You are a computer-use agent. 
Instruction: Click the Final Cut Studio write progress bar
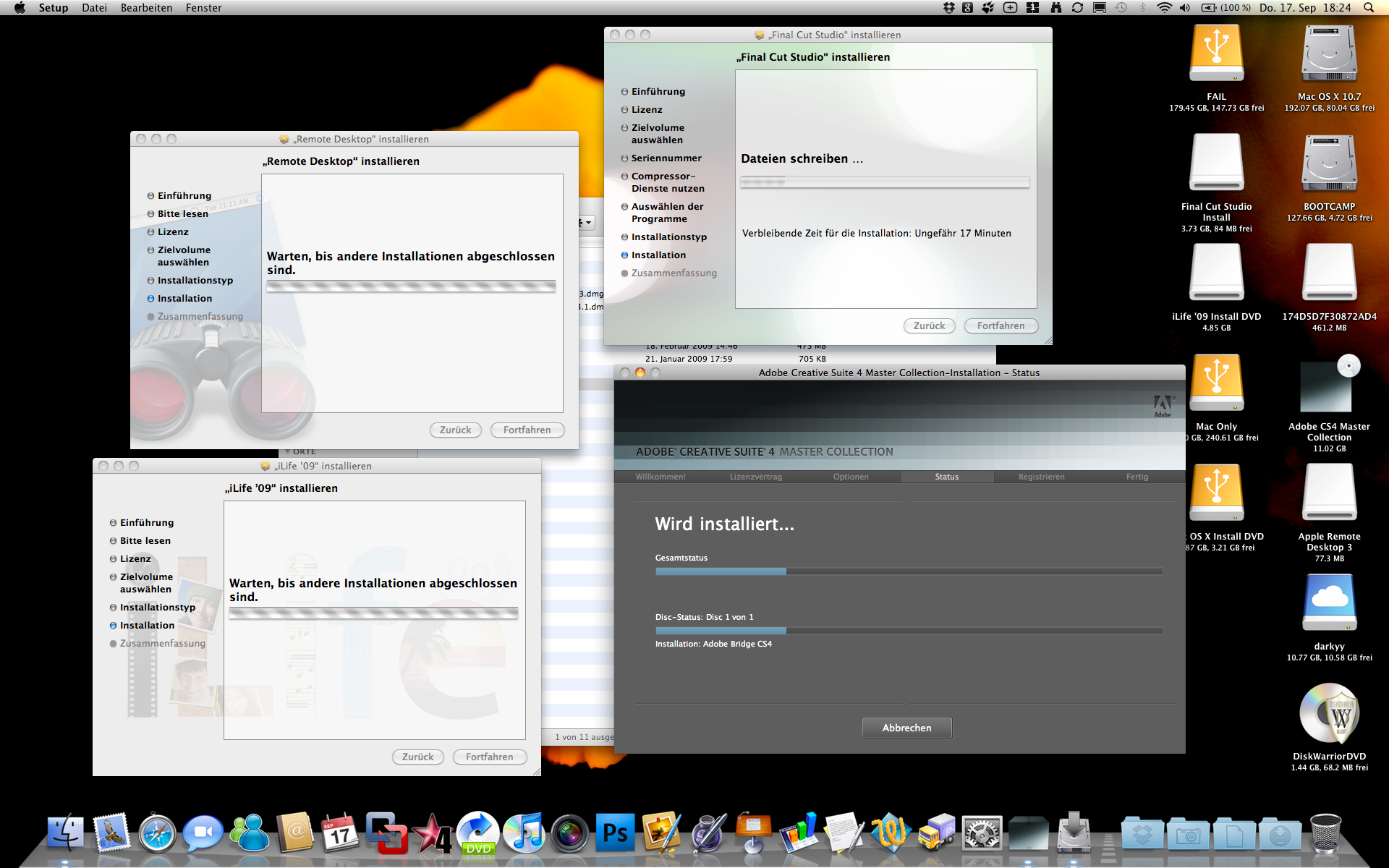pos(885,182)
